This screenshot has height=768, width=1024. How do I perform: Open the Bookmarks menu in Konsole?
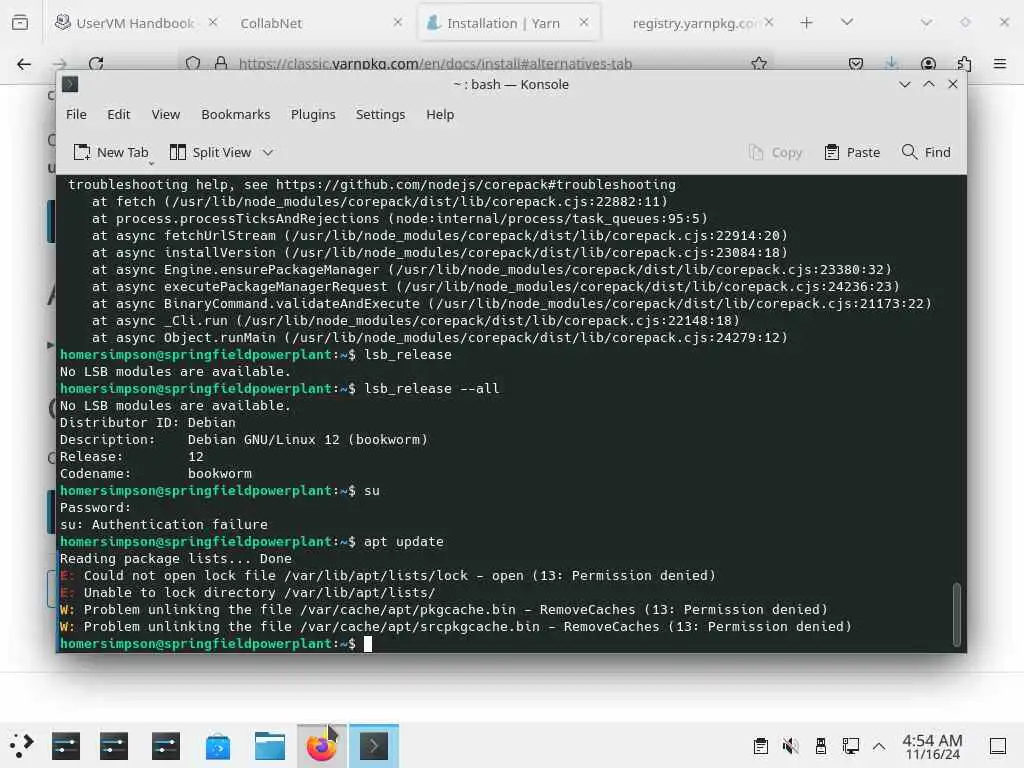click(x=235, y=114)
